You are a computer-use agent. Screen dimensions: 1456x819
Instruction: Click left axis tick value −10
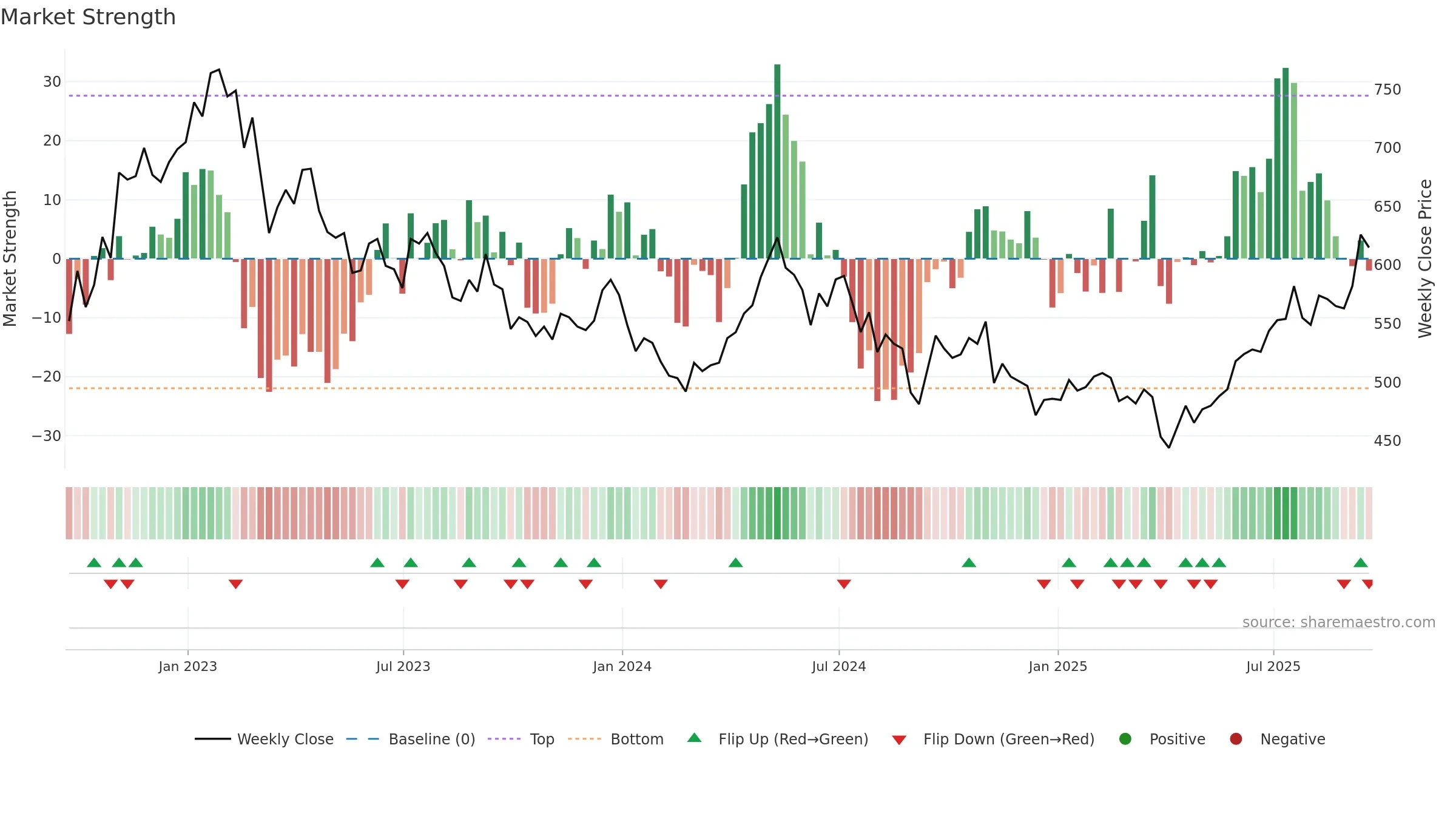pyautogui.click(x=47, y=317)
